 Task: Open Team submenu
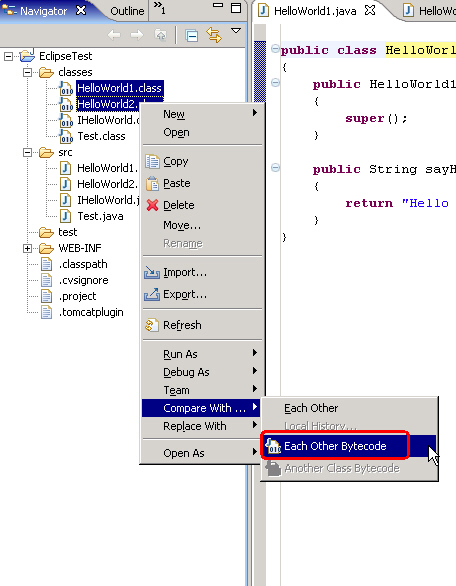tap(202, 390)
